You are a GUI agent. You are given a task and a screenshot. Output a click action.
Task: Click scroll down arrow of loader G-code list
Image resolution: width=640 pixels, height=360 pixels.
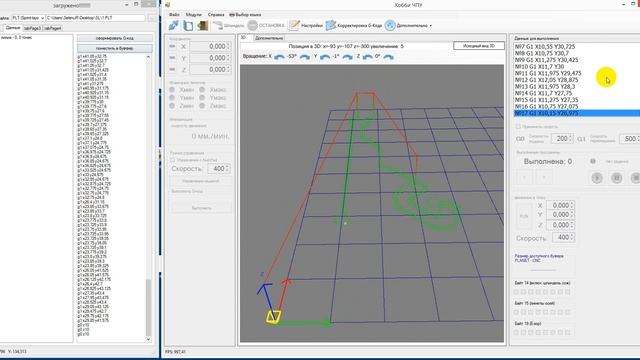(x=148, y=339)
